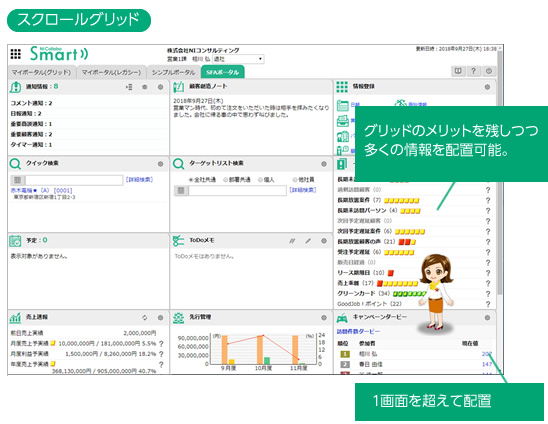Click the slashes icon in ToDoメモ header
This screenshot has height=424, width=548.
click(292, 240)
